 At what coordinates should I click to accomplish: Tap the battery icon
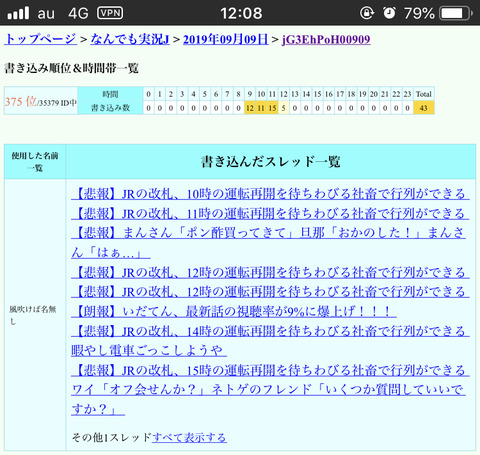point(456,13)
